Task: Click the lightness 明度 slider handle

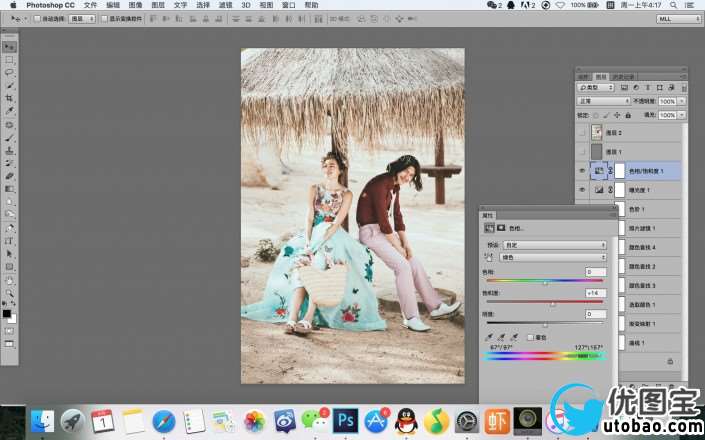Action: point(545,325)
